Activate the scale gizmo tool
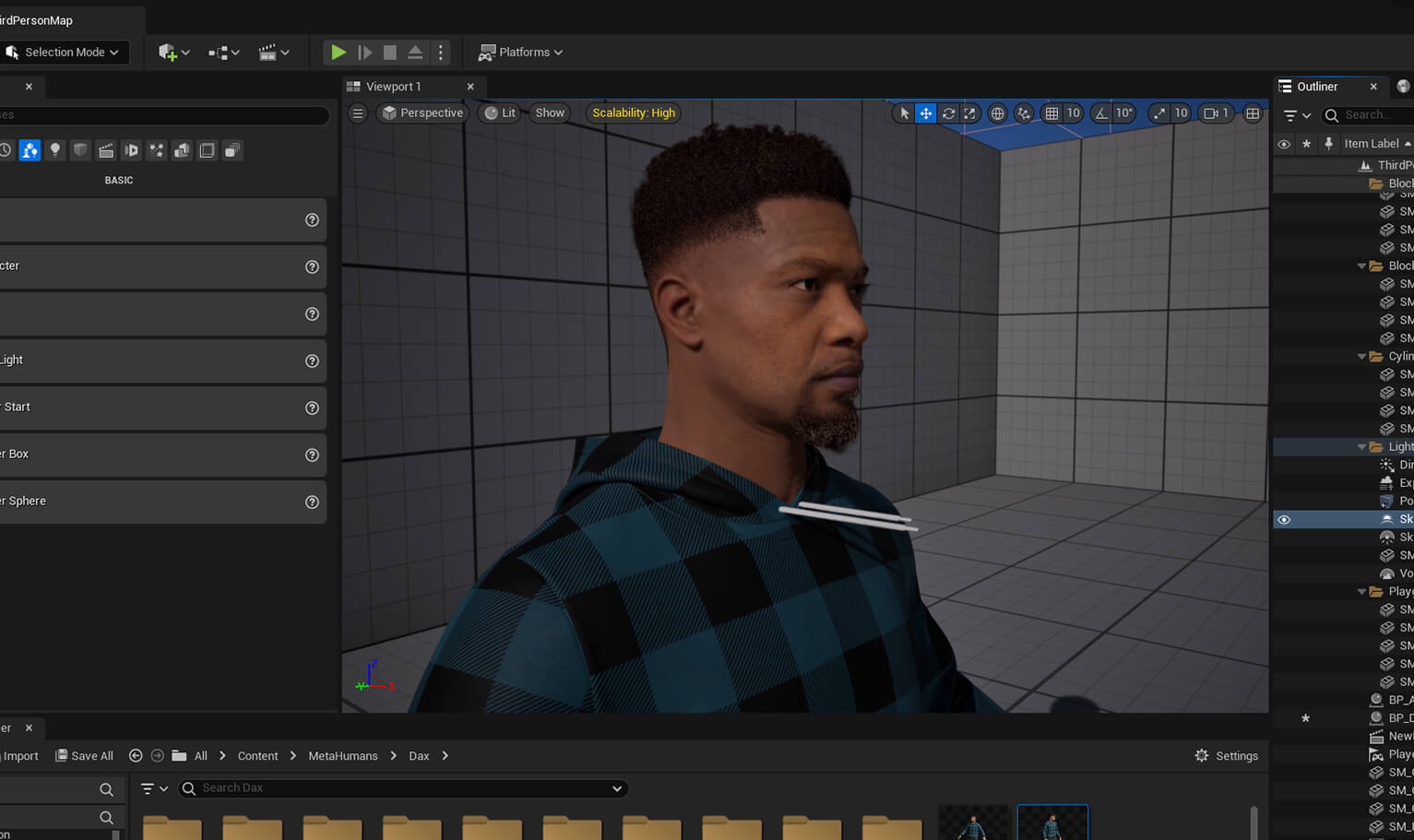The image size is (1414, 840). point(969,113)
